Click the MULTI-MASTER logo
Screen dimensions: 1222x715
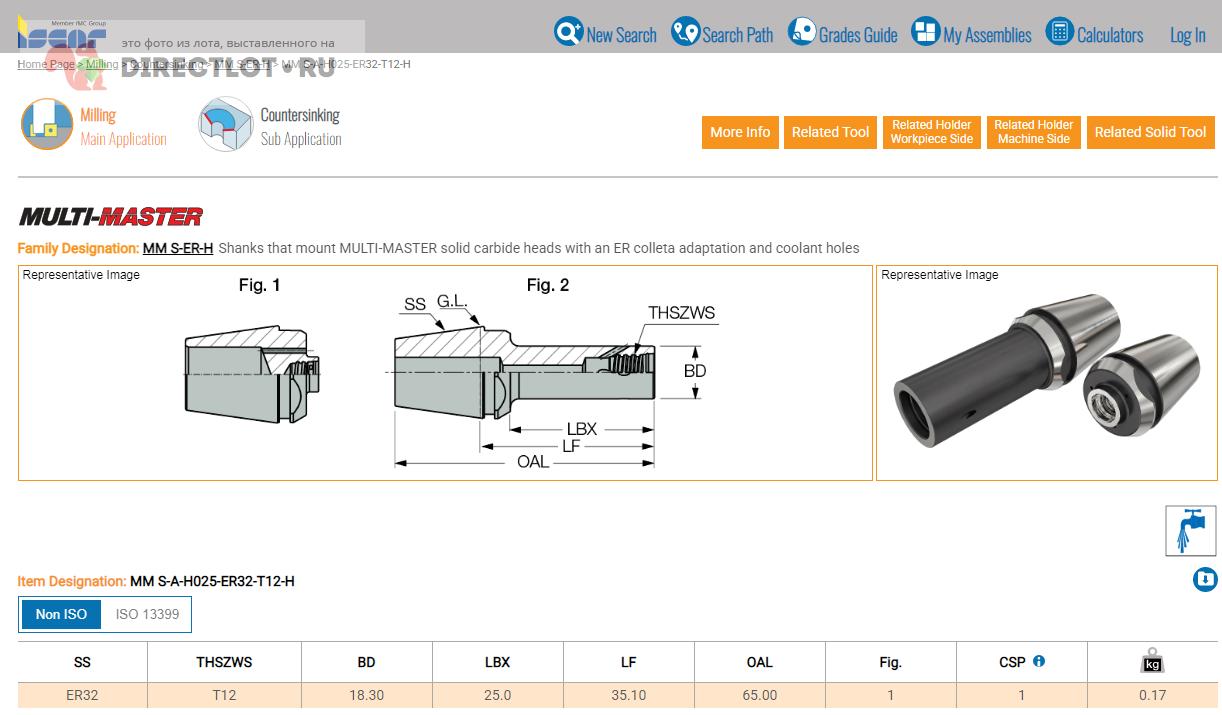point(111,216)
